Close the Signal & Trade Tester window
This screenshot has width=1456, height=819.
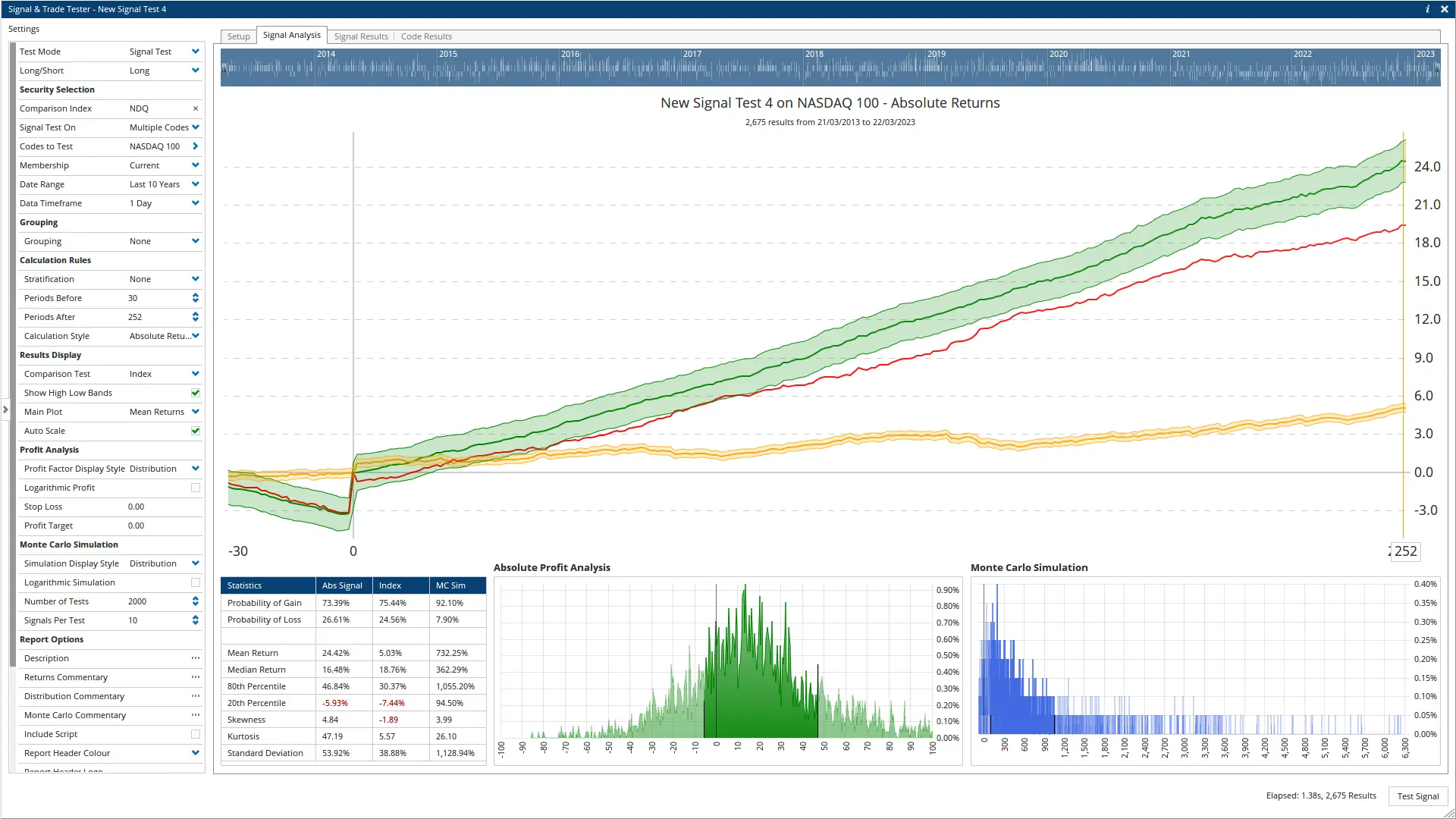(x=1444, y=9)
